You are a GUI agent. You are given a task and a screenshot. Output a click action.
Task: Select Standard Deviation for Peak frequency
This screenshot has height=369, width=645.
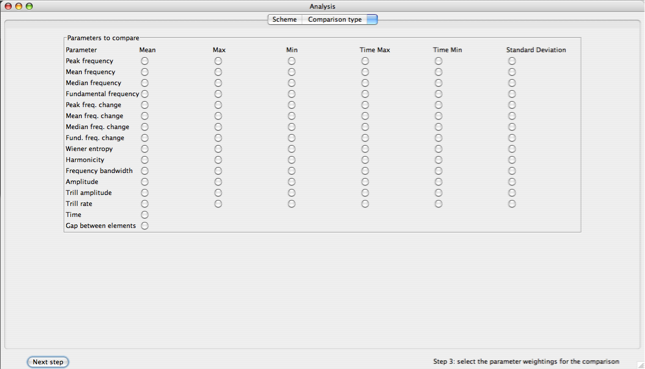point(512,61)
